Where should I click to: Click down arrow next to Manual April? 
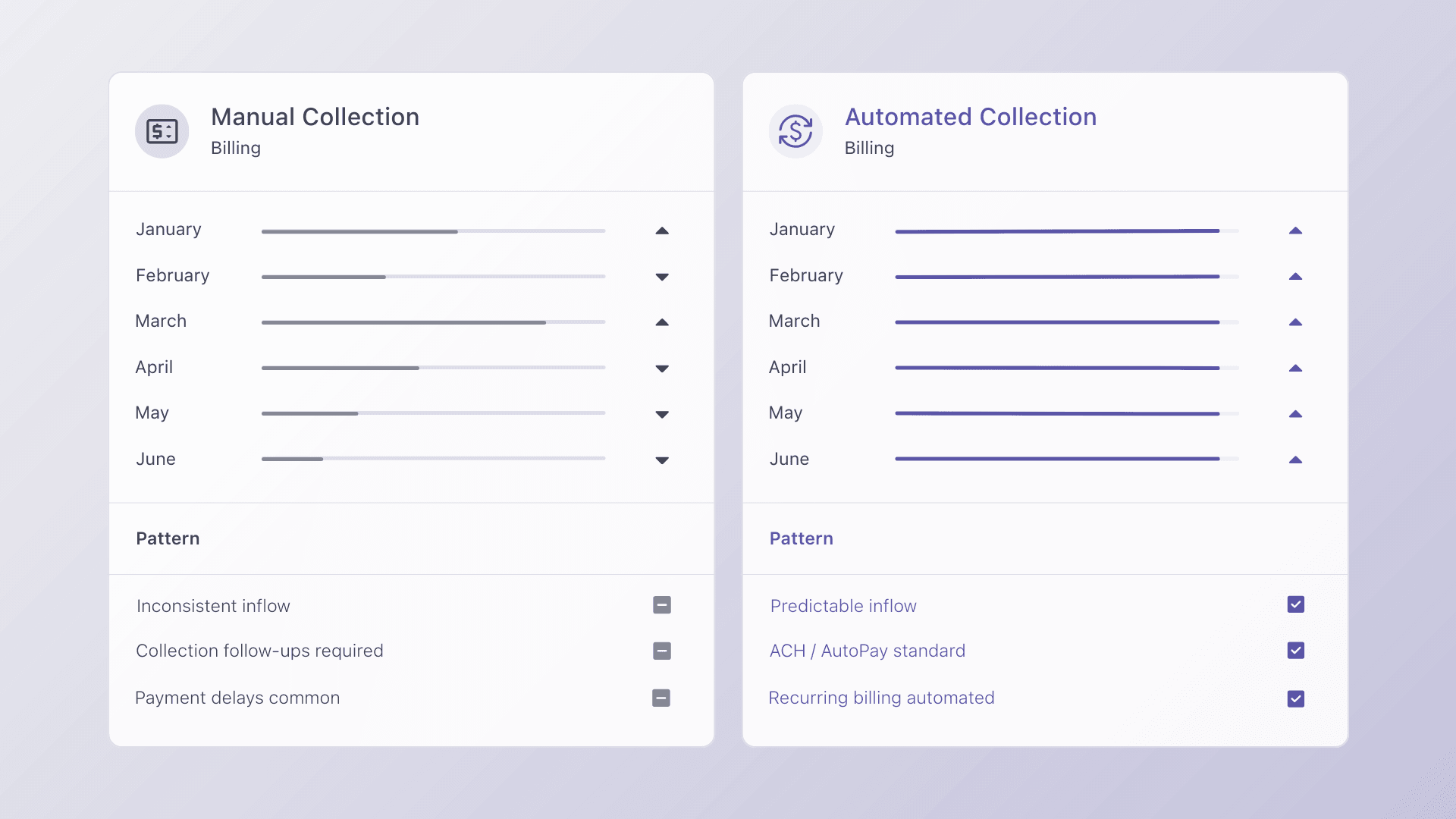tap(662, 369)
